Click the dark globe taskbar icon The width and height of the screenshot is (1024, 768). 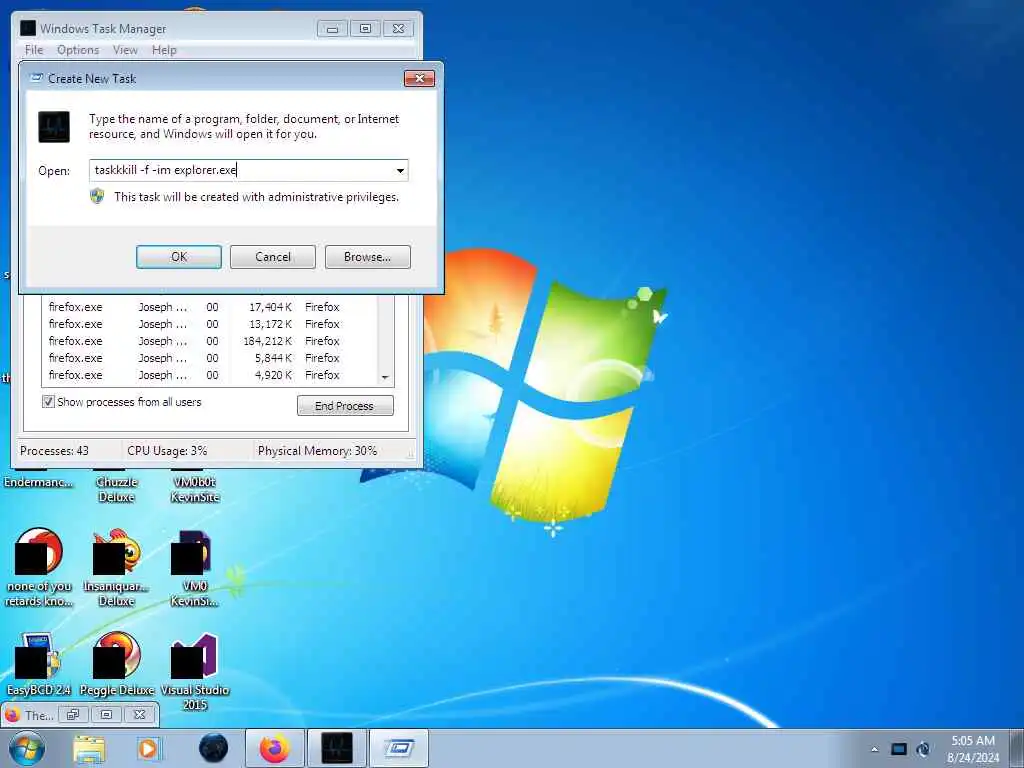pyautogui.click(x=214, y=749)
